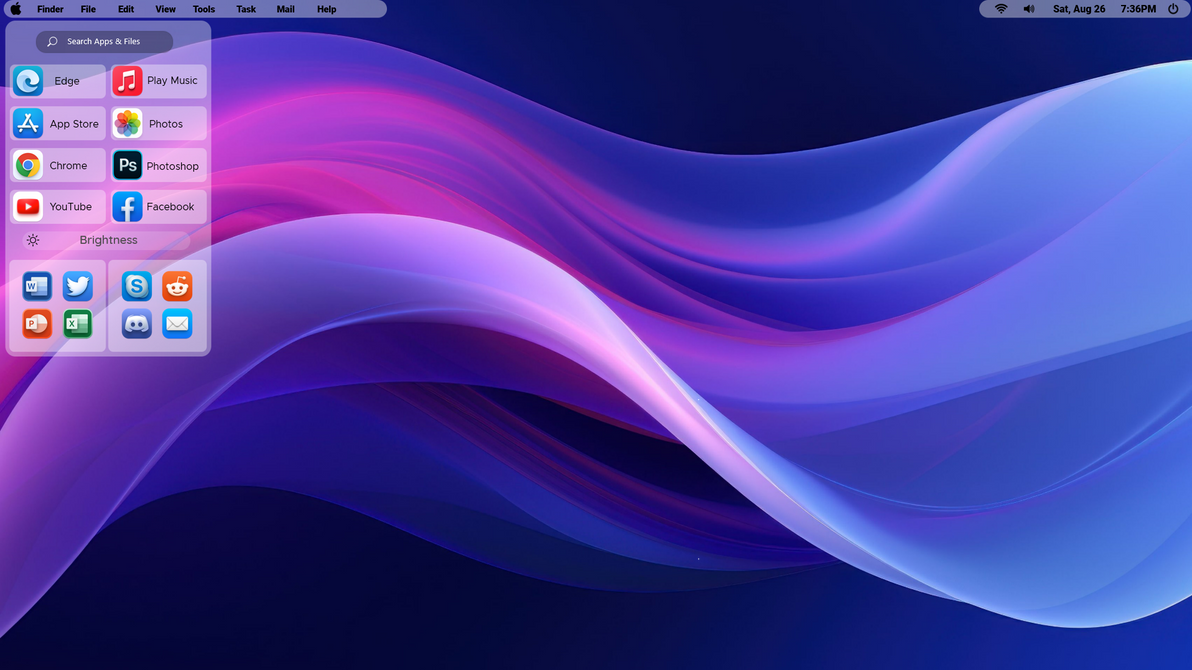The width and height of the screenshot is (1192, 670).
Task: Launch Skype
Action: [135, 286]
